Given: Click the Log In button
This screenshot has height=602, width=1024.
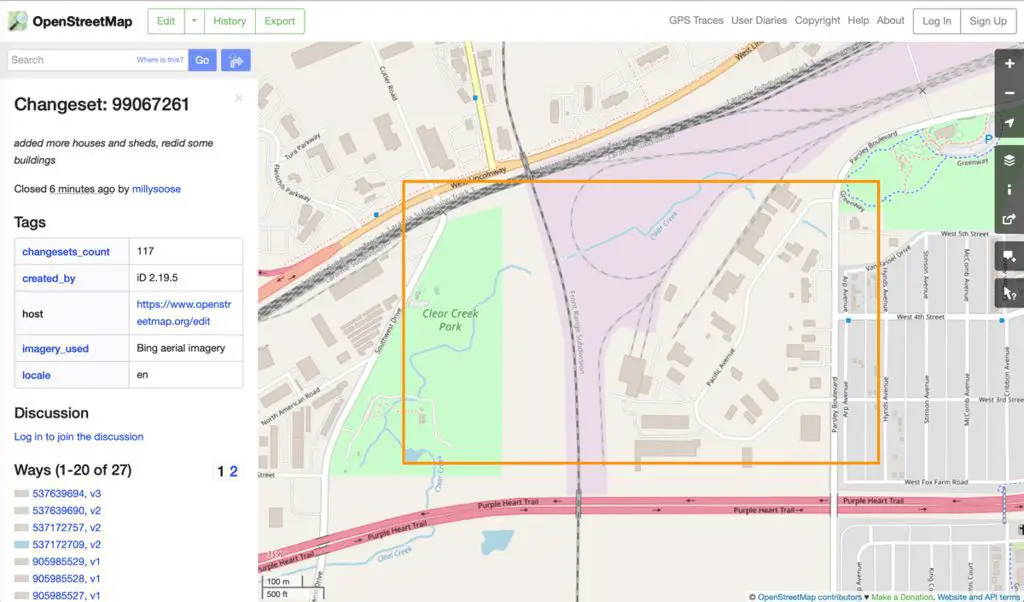Looking at the screenshot, I should pos(936,21).
